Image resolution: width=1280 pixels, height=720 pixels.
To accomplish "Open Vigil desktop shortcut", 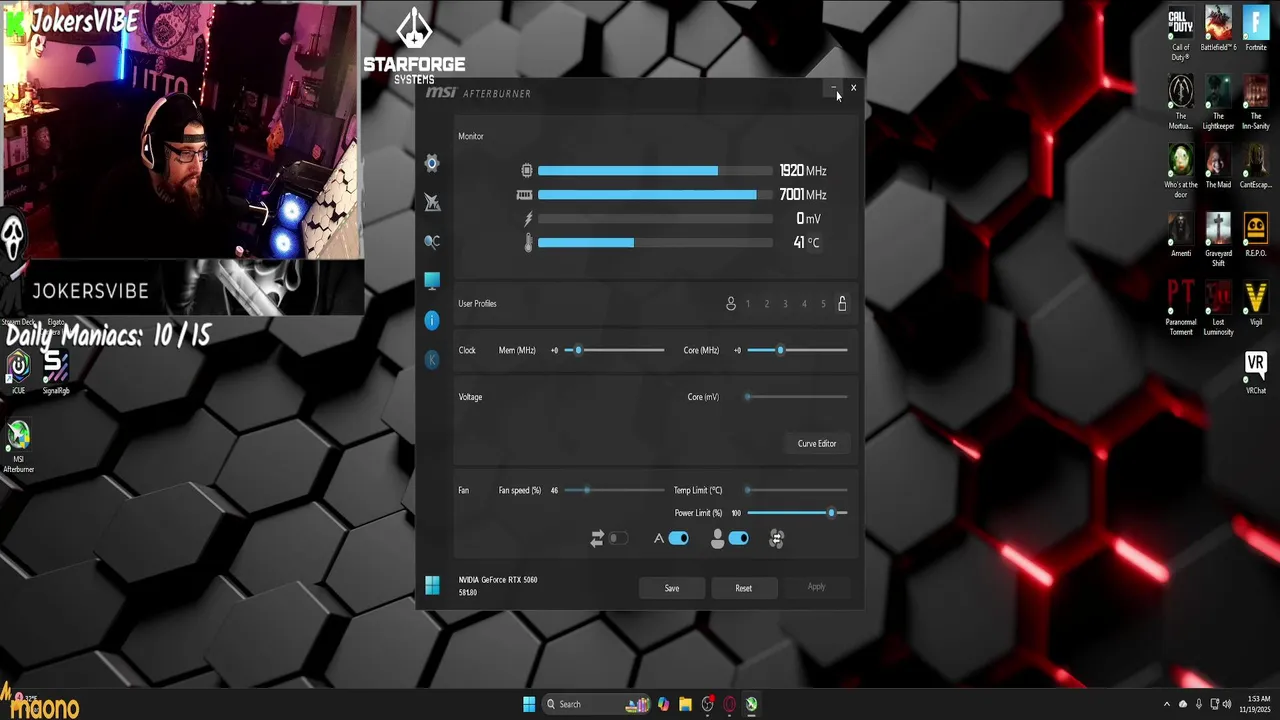I will point(1256,303).
